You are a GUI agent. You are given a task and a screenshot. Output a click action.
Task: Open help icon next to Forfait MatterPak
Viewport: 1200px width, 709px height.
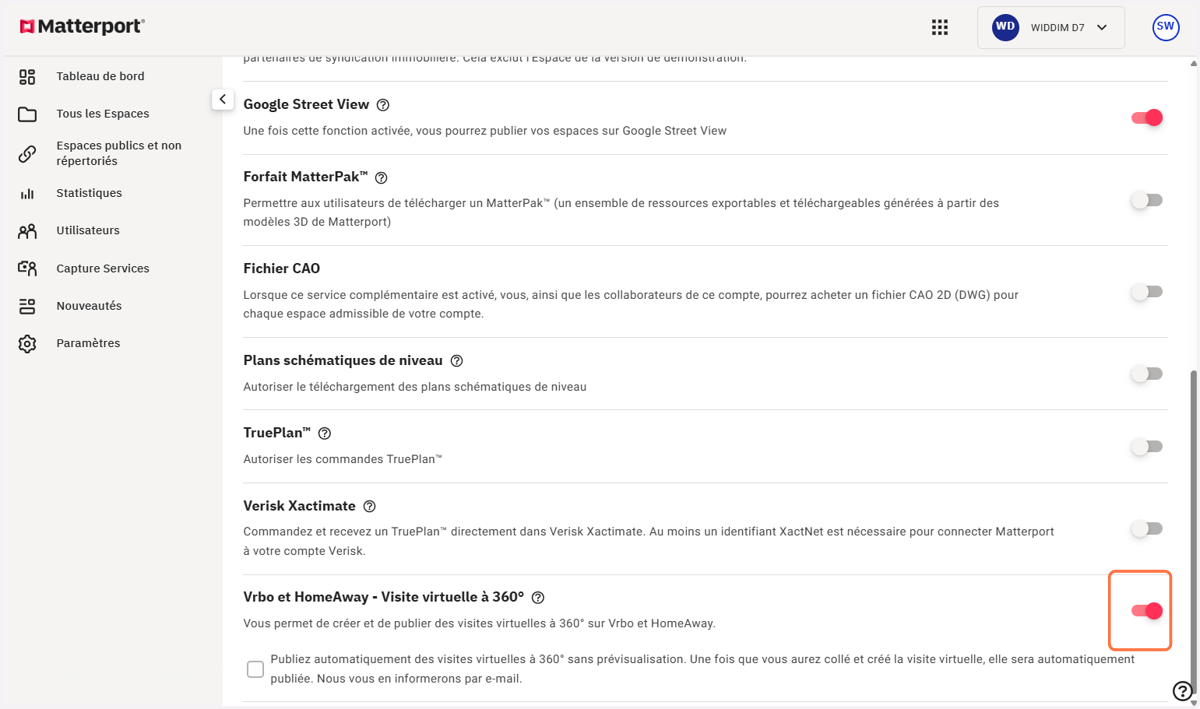pos(381,178)
